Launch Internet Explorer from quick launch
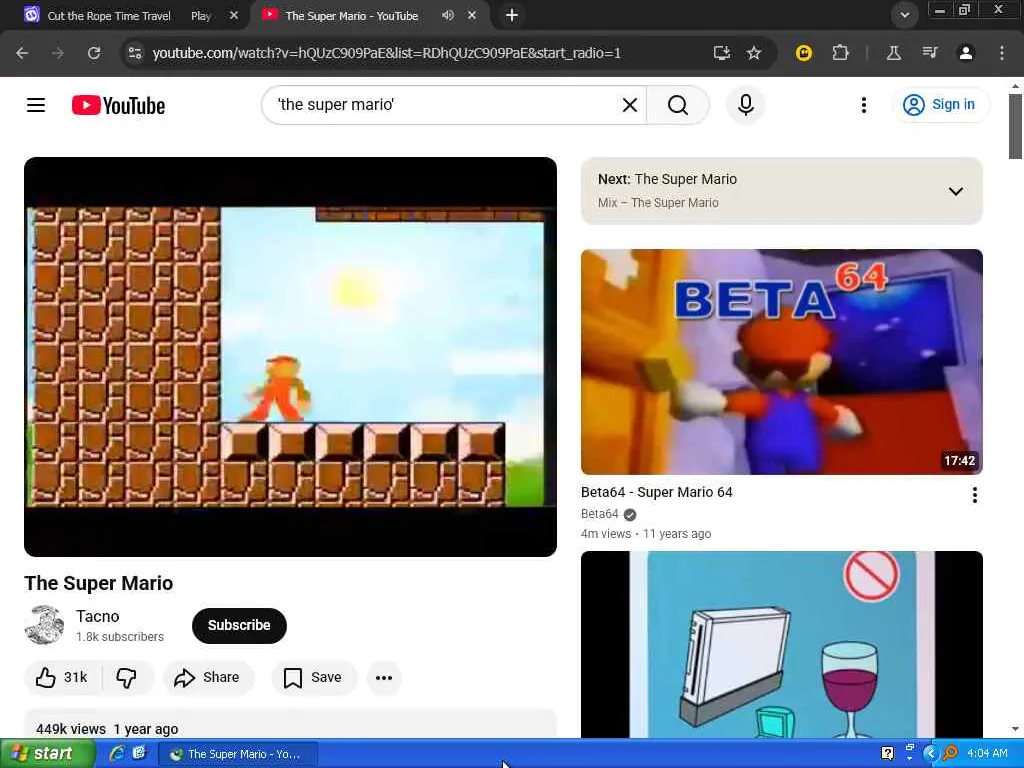 [x=117, y=753]
